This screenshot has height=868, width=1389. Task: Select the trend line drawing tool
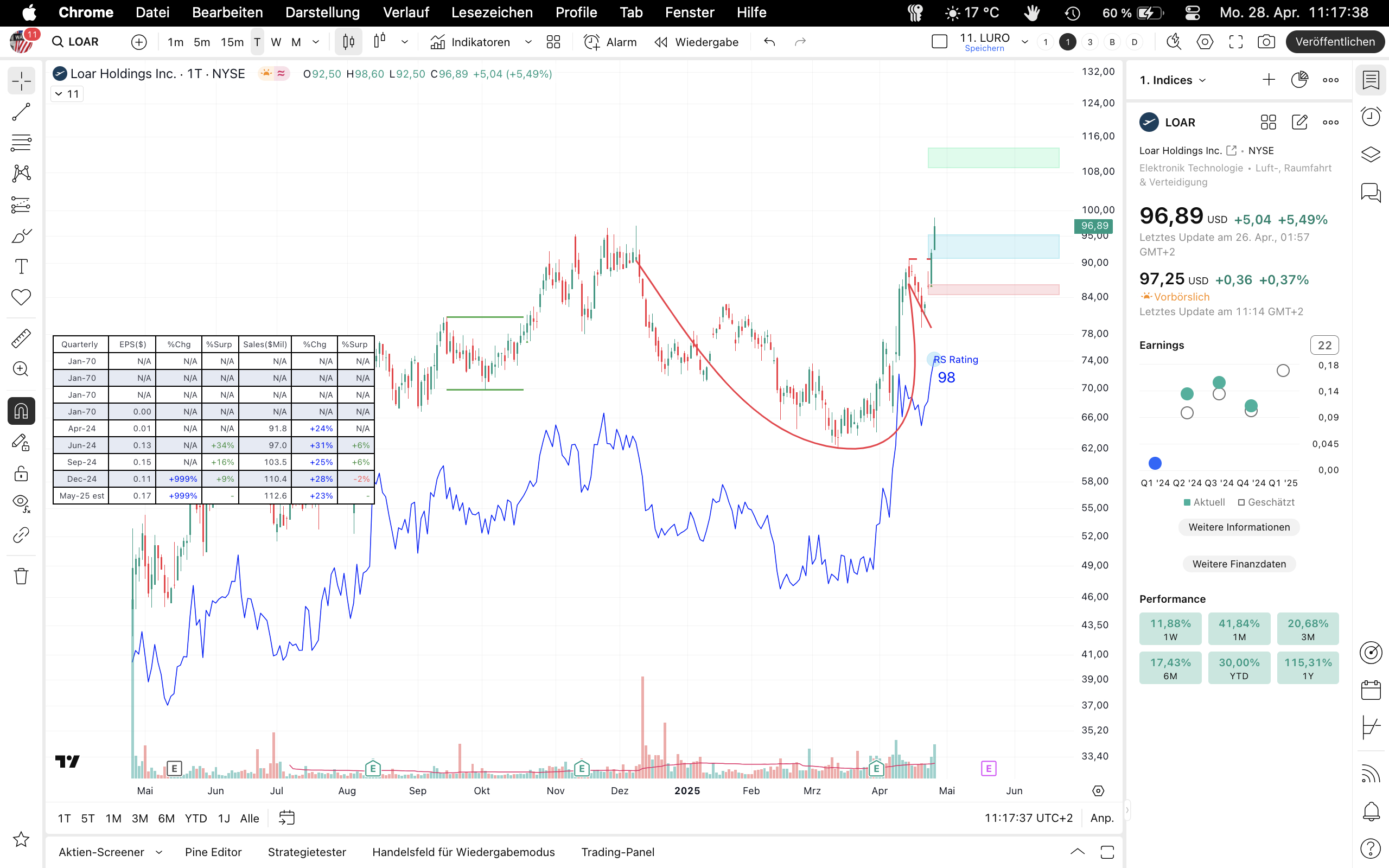[21, 112]
